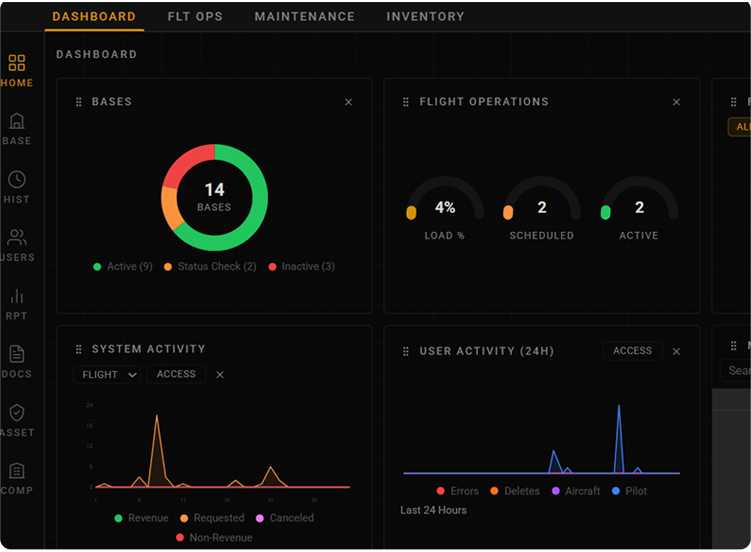
Task: Close the System Activity widget
Action: pos(220,375)
